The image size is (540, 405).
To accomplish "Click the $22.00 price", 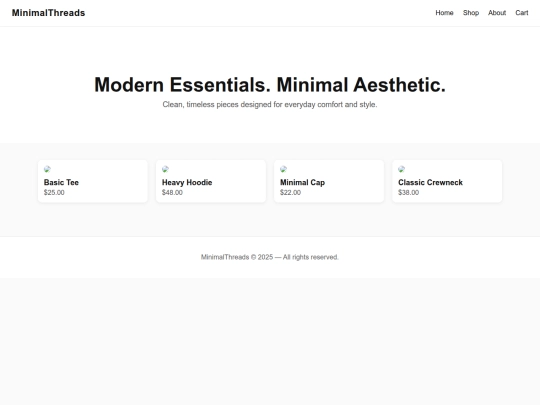I will [x=290, y=193].
